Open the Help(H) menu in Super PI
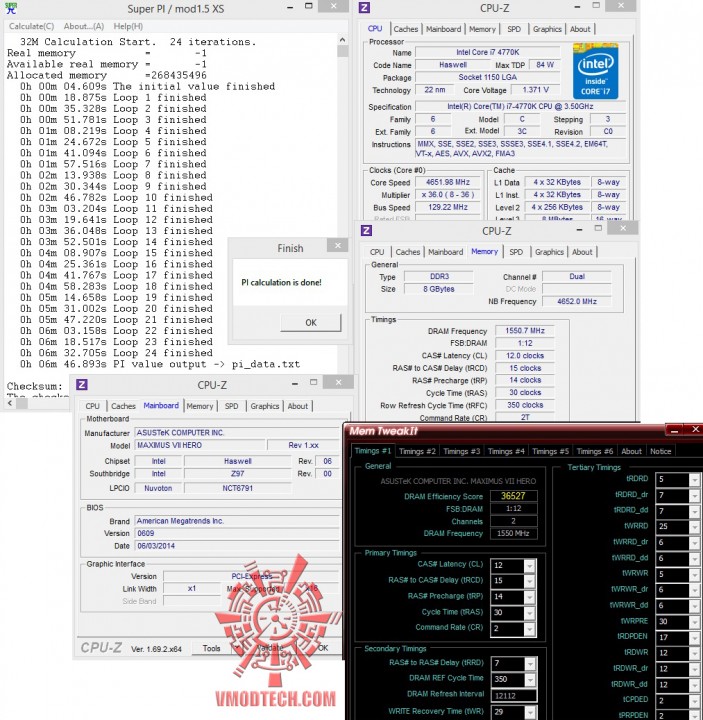The height and width of the screenshot is (720, 703). [128, 26]
